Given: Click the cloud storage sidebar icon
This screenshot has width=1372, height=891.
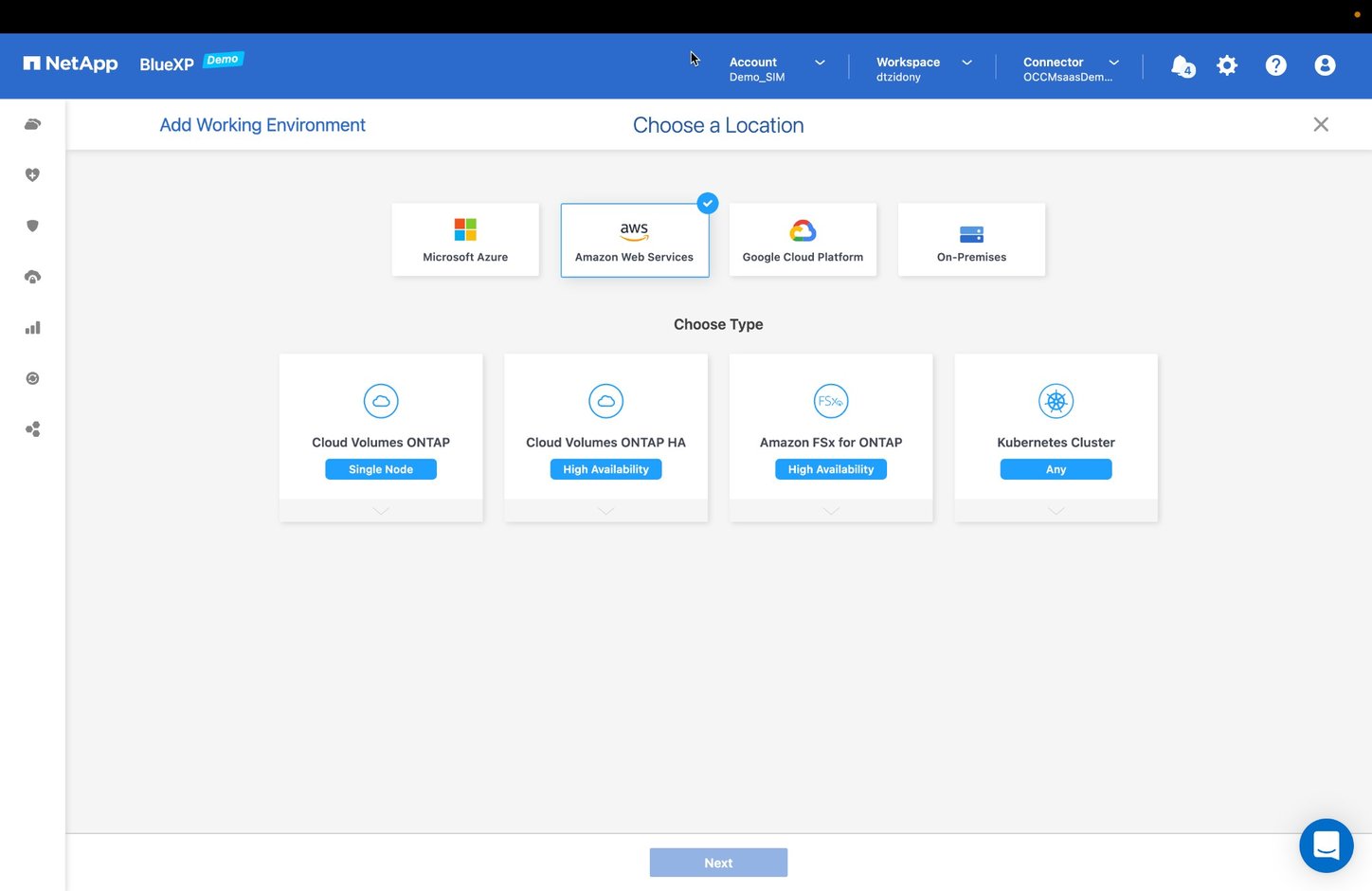Looking at the screenshot, I should pyautogui.click(x=32, y=124).
